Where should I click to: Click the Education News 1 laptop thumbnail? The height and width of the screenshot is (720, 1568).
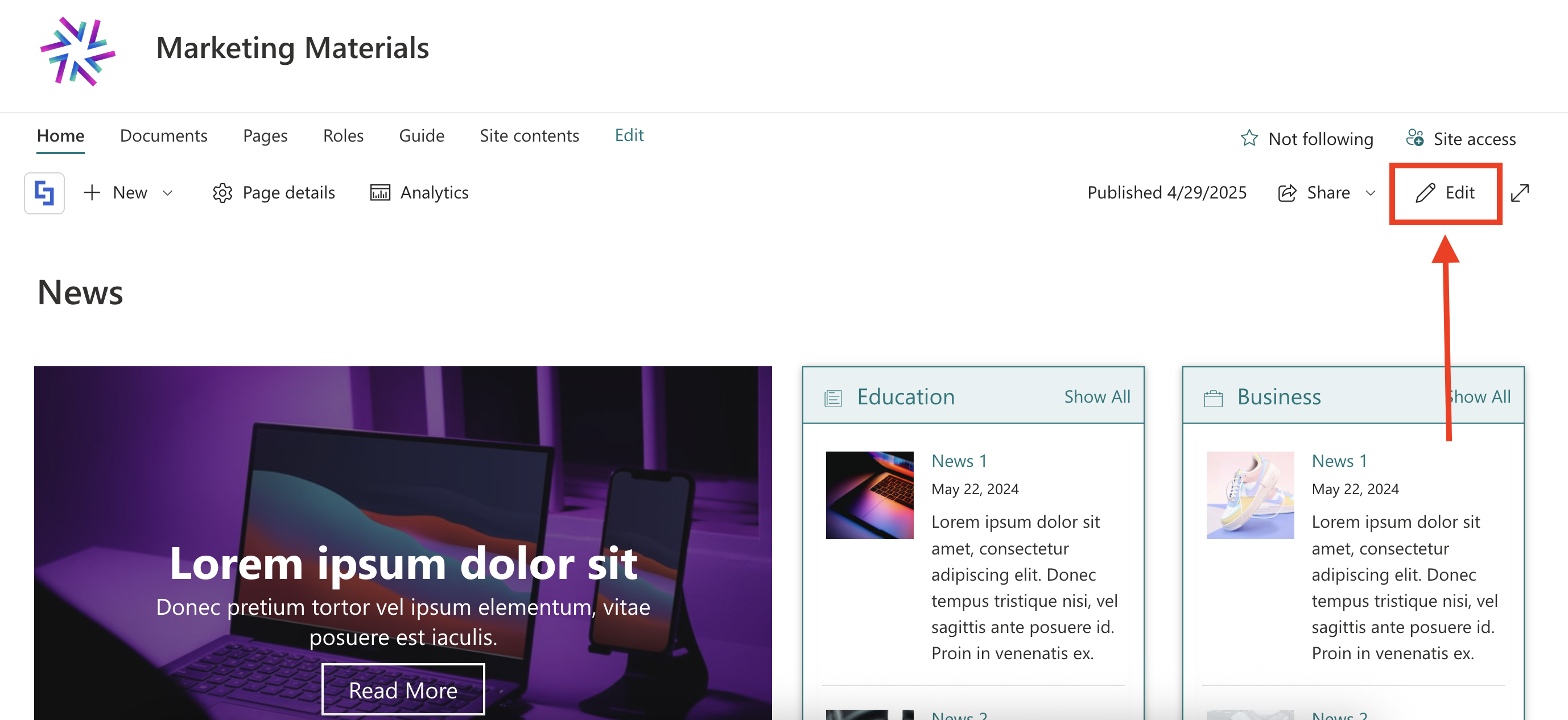pos(869,495)
